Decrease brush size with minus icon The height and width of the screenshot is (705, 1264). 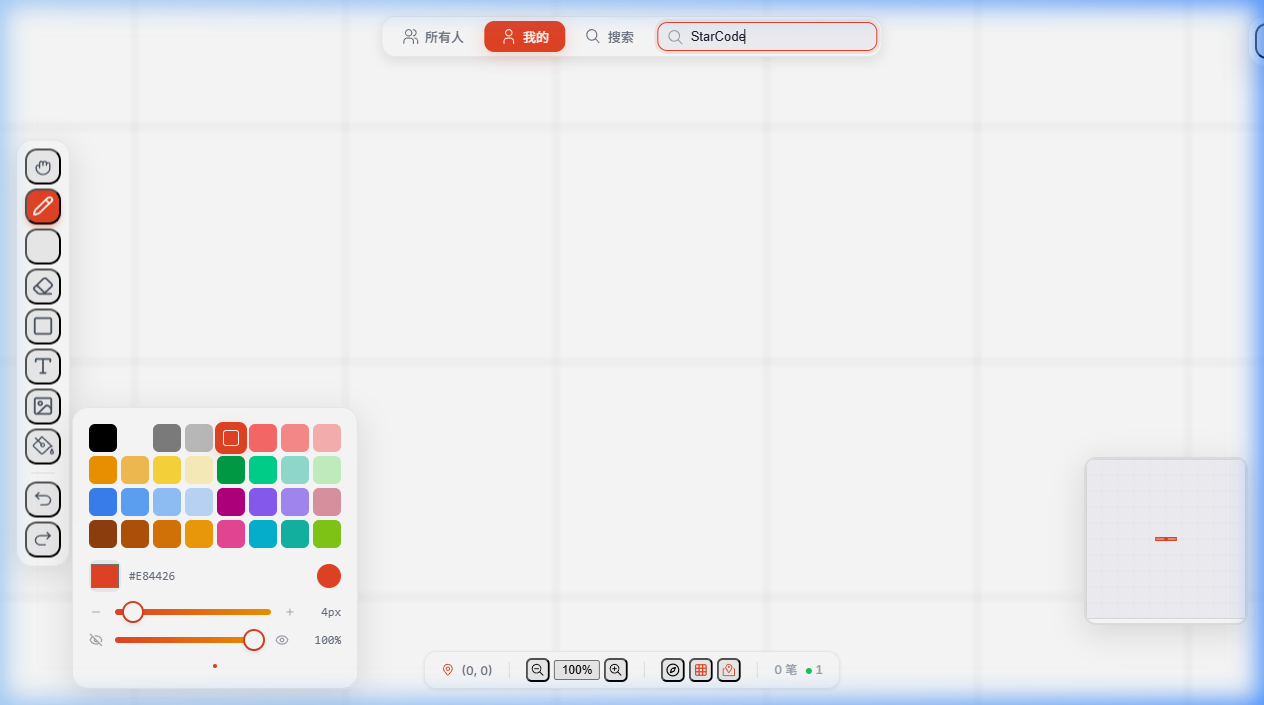tap(96, 612)
